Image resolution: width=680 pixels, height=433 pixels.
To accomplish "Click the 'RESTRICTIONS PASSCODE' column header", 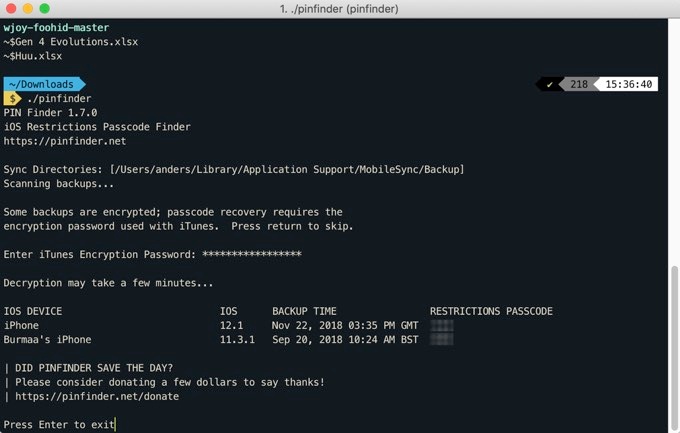I will tap(491, 312).
